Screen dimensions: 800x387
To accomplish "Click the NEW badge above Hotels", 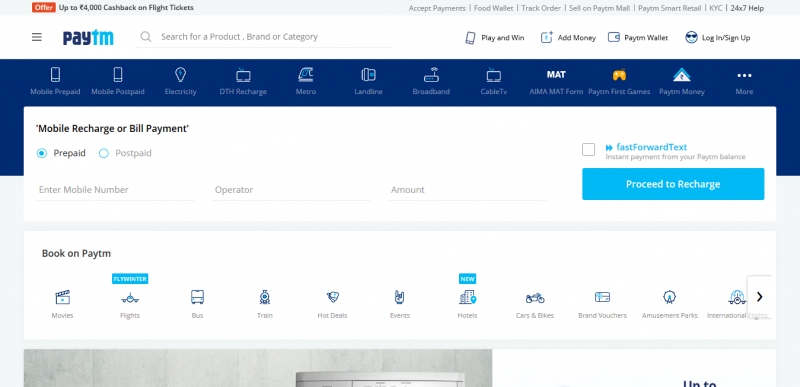I will point(467,279).
